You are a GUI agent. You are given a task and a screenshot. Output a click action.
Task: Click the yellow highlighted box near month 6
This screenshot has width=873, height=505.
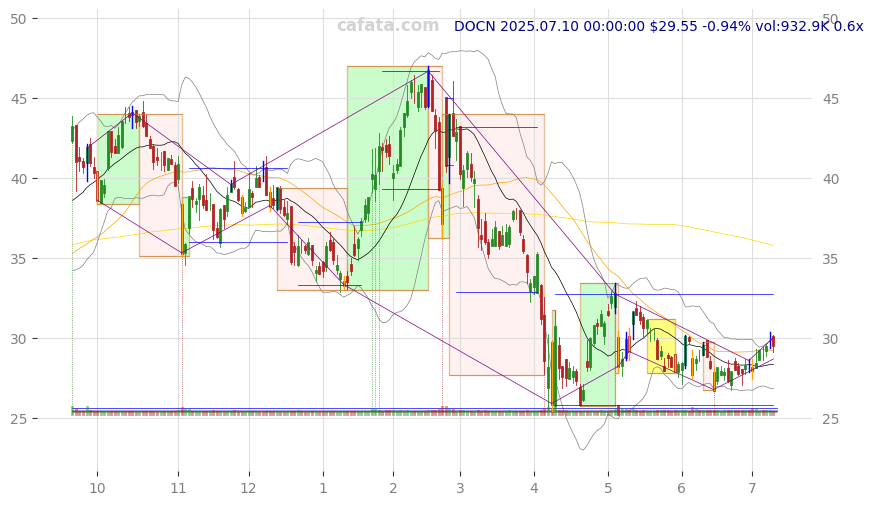[661, 346]
